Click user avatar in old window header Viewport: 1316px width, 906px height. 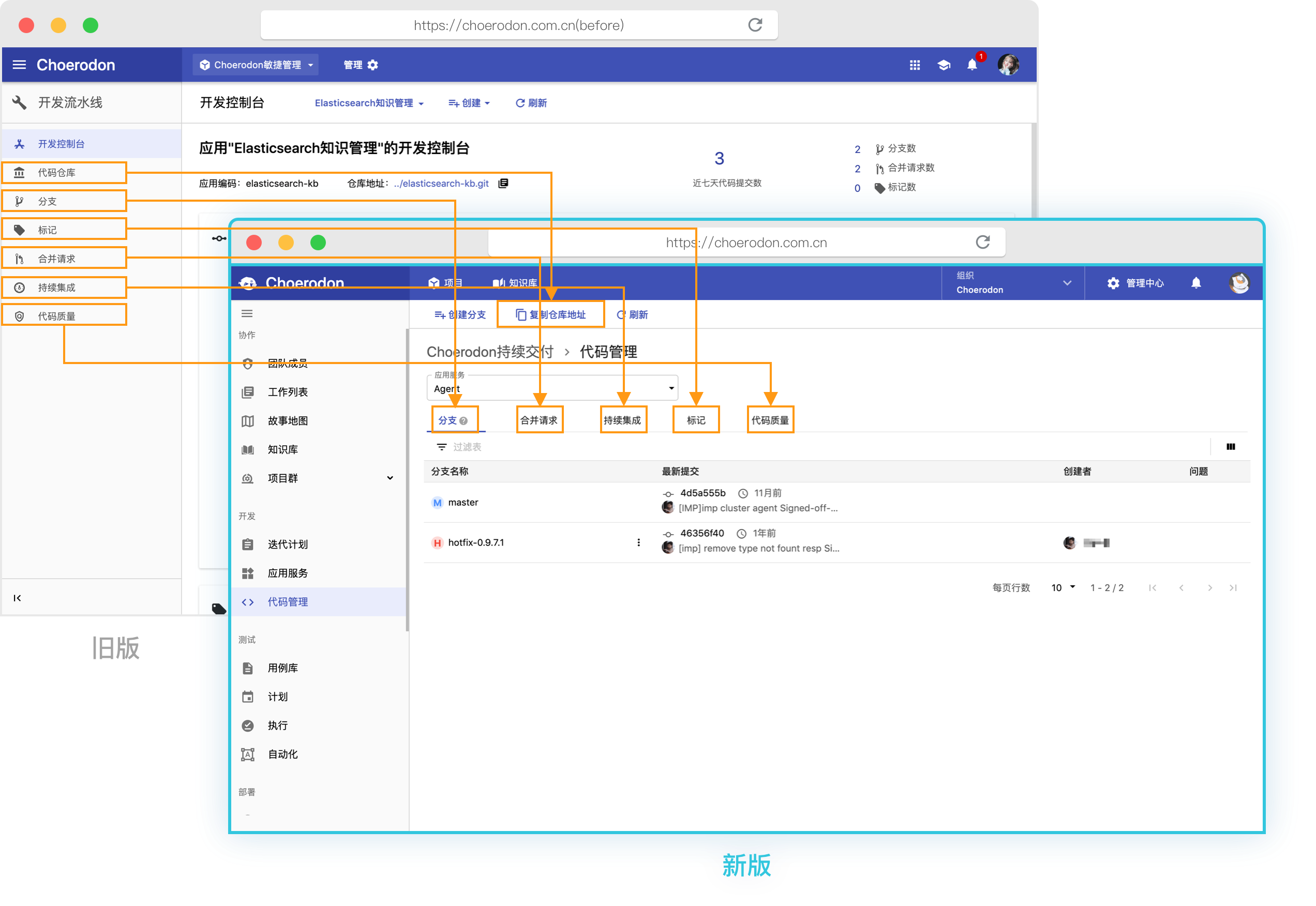click(x=1008, y=65)
